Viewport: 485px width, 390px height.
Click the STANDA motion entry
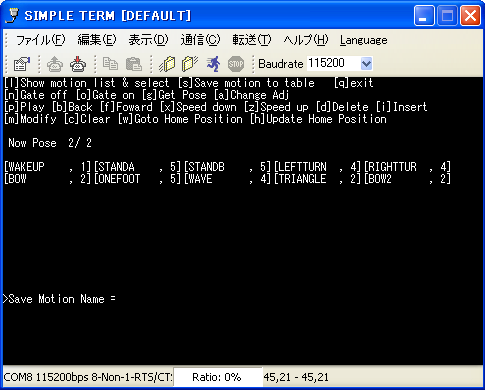(137, 167)
